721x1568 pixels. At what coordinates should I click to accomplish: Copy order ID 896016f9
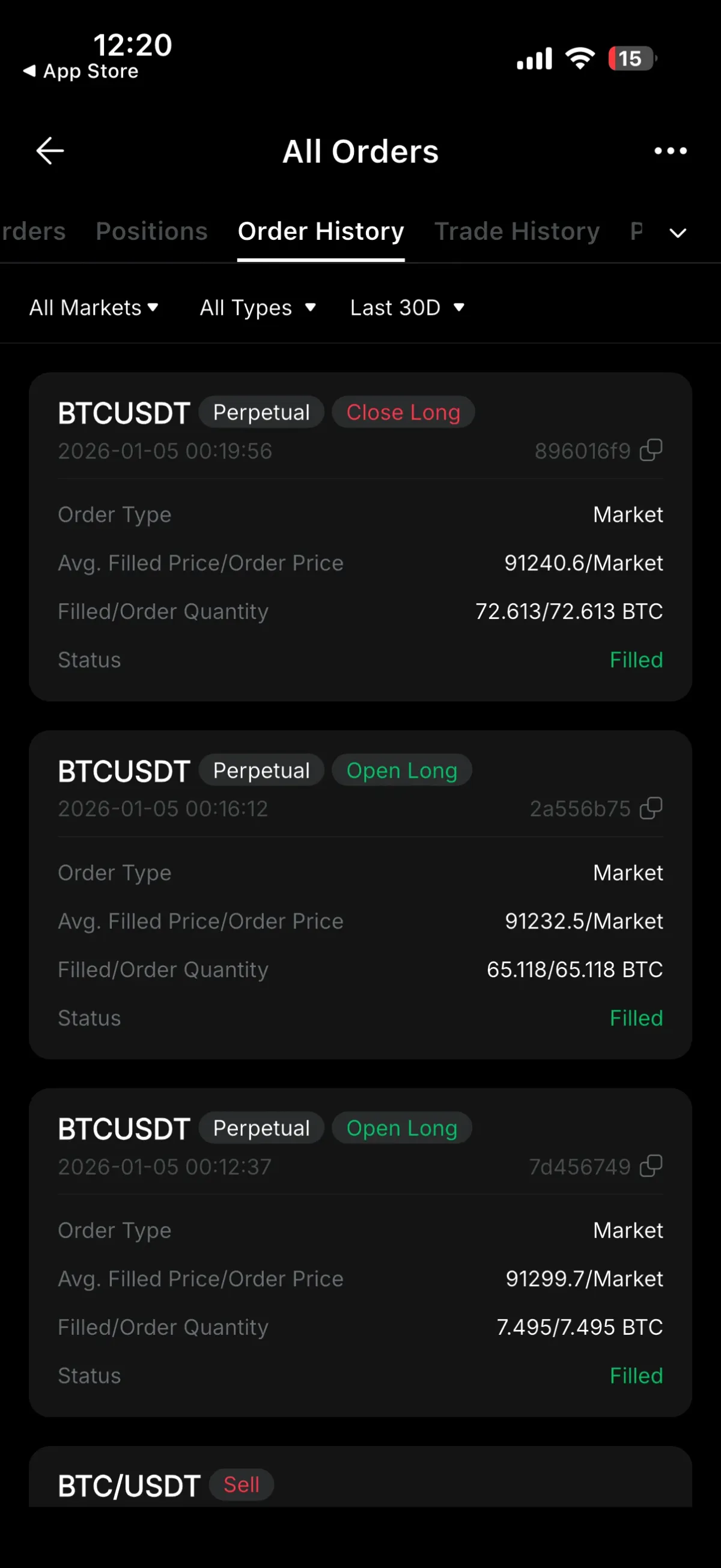[651, 450]
